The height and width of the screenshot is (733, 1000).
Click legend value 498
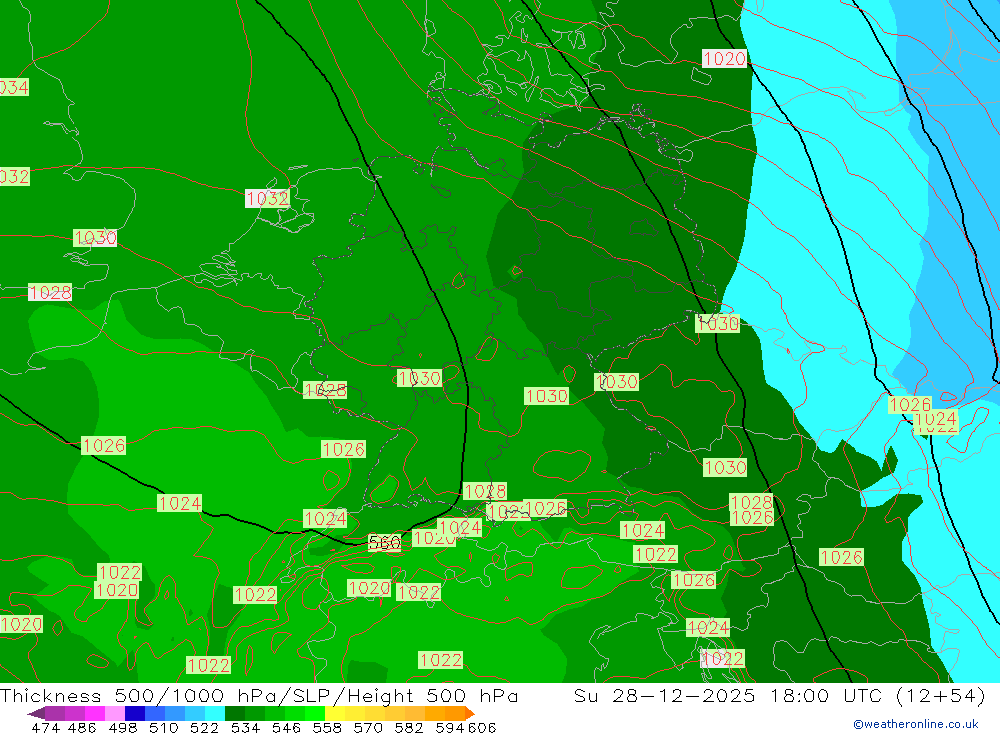point(122,727)
